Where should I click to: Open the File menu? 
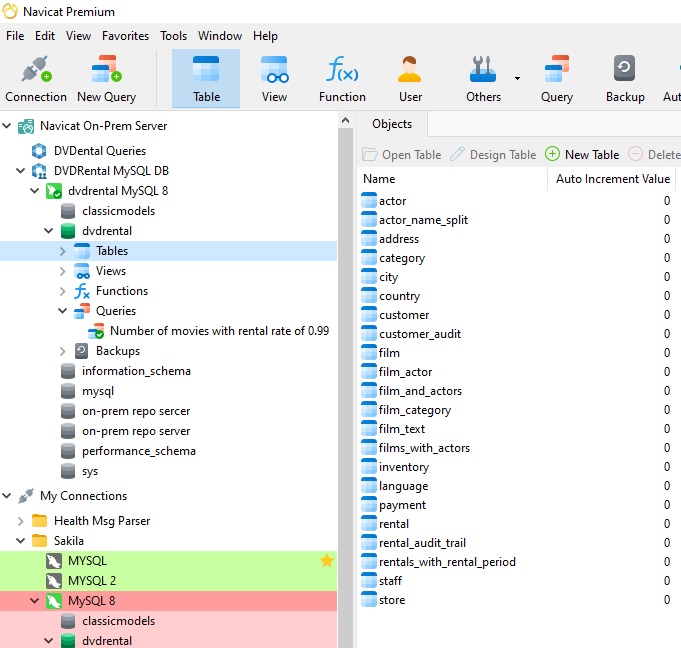point(15,36)
